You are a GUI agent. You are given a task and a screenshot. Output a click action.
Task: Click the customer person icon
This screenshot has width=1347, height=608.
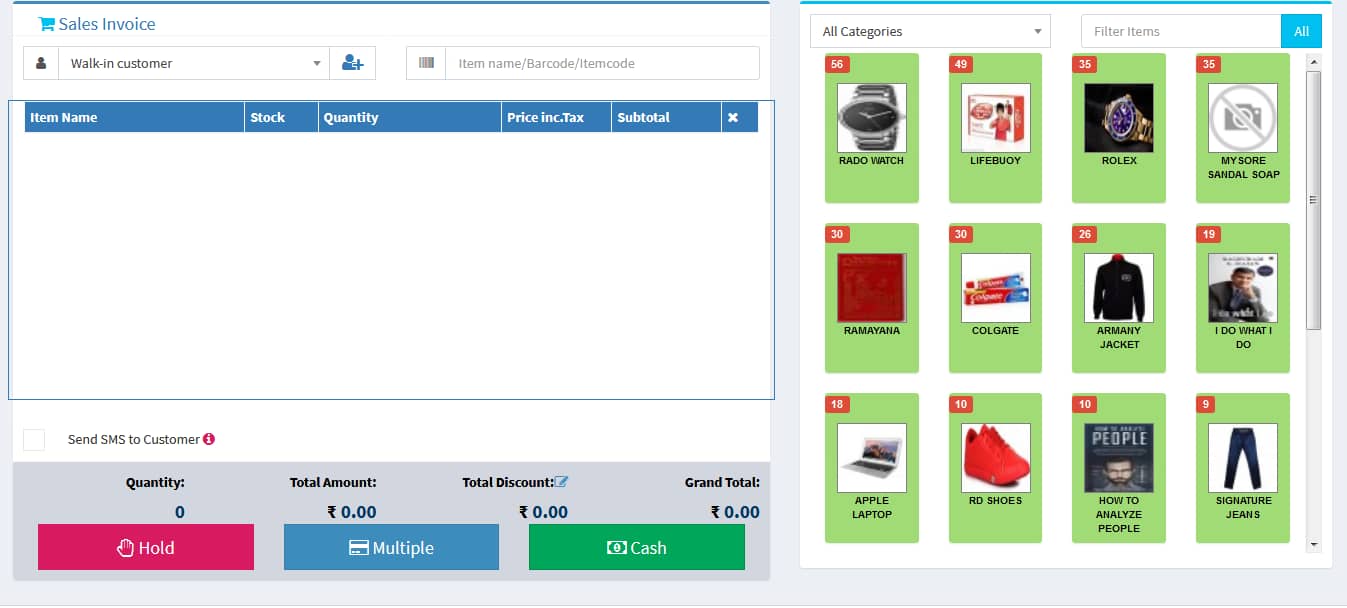click(41, 63)
